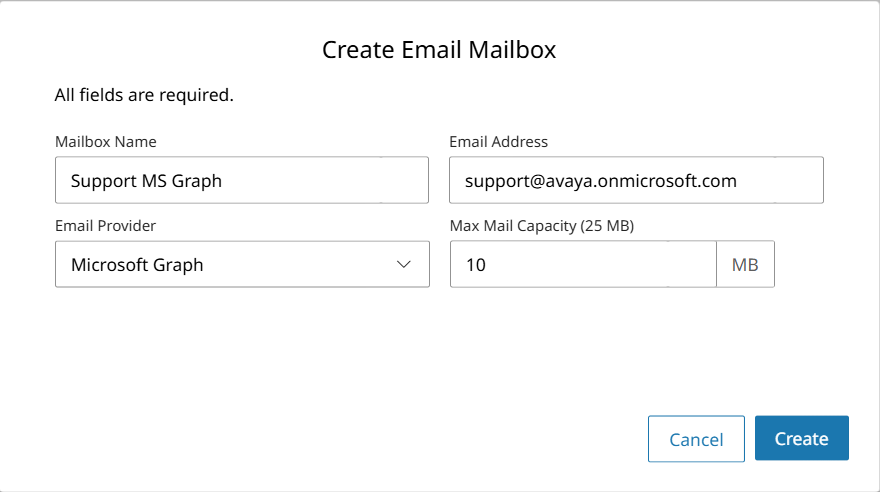
Task: Click the 'Create Email Mailbox' title
Action: (x=439, y=49)
